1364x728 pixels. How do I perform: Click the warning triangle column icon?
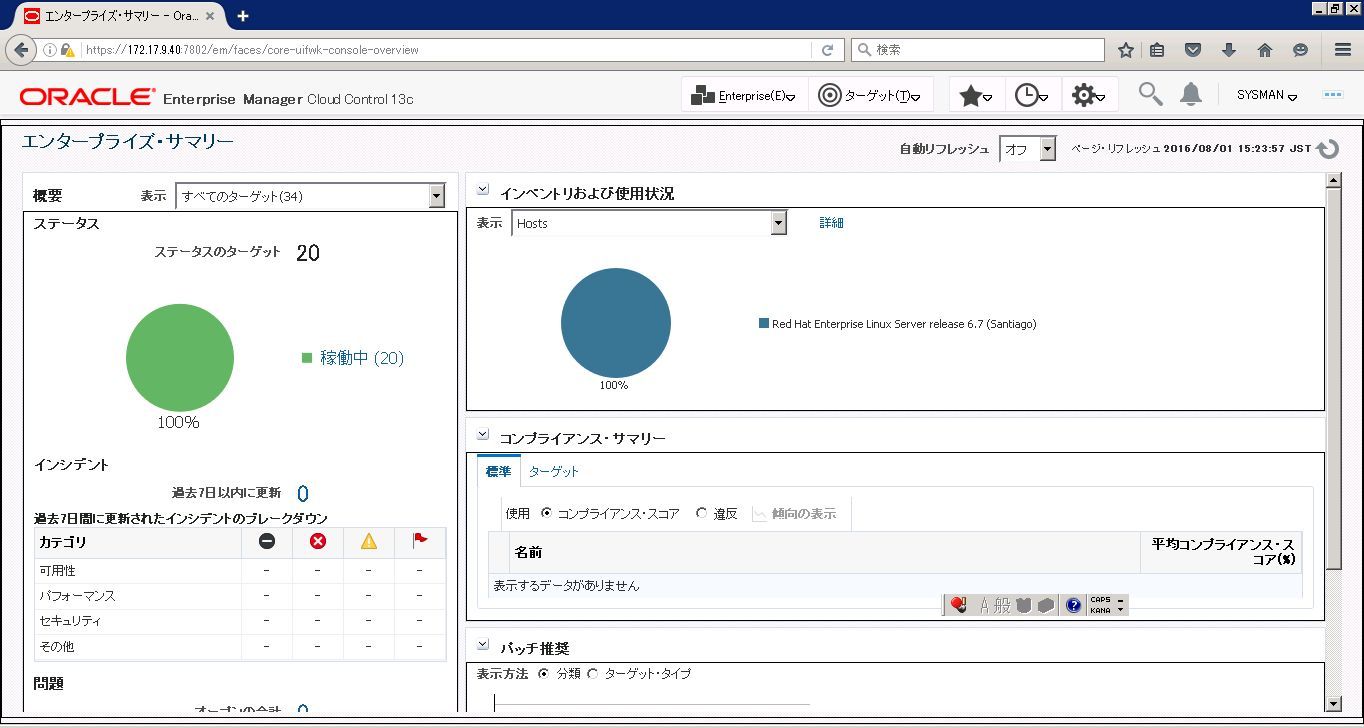point(369,541)
